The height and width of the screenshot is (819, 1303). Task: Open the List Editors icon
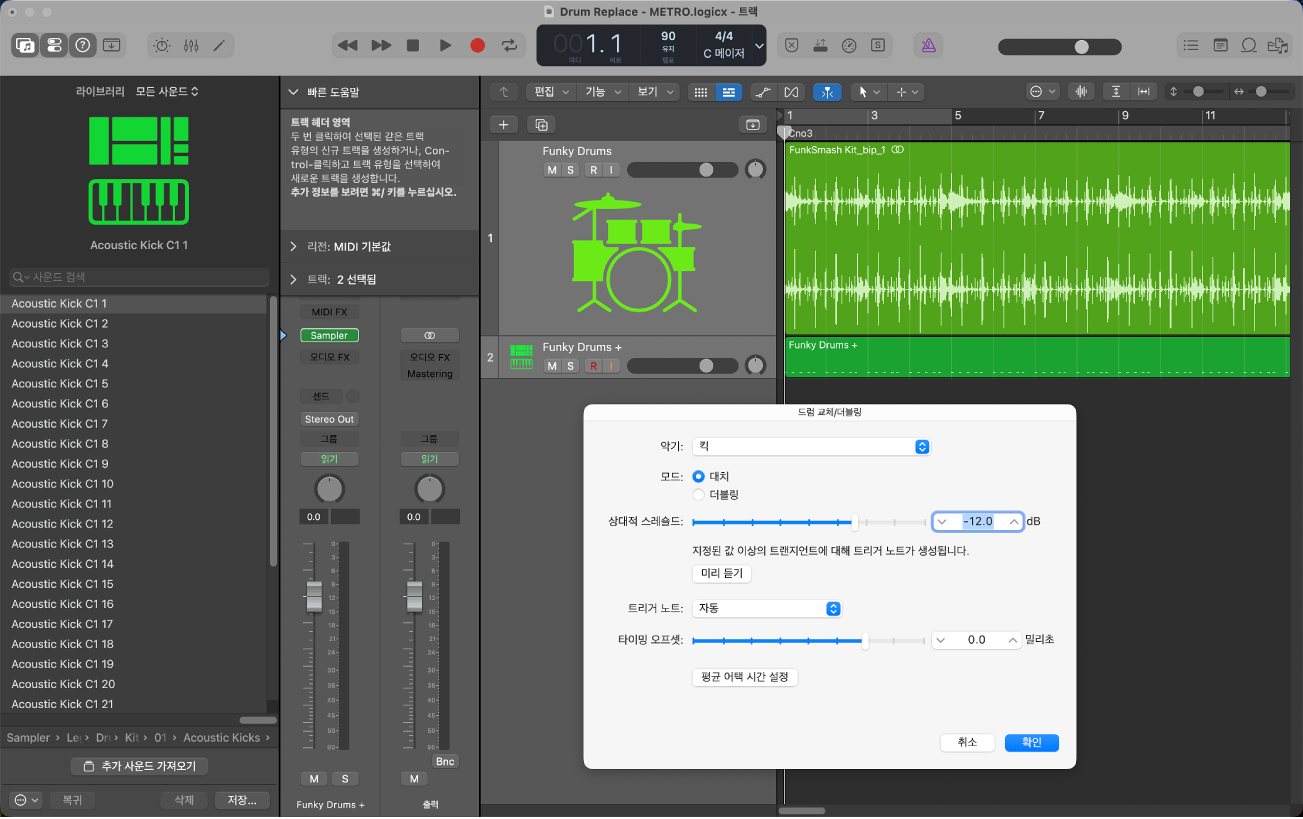click(1191, 45)
